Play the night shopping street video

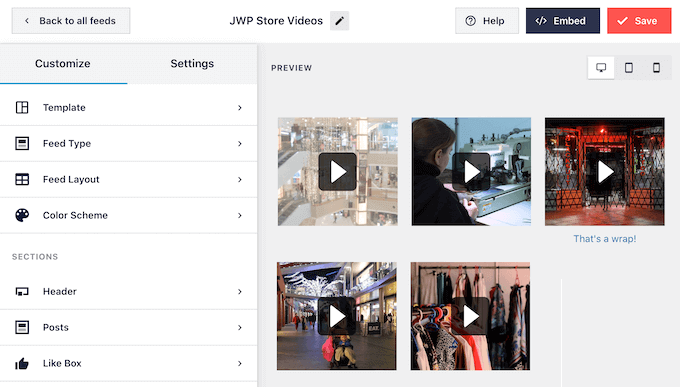(x=337, y=316)
